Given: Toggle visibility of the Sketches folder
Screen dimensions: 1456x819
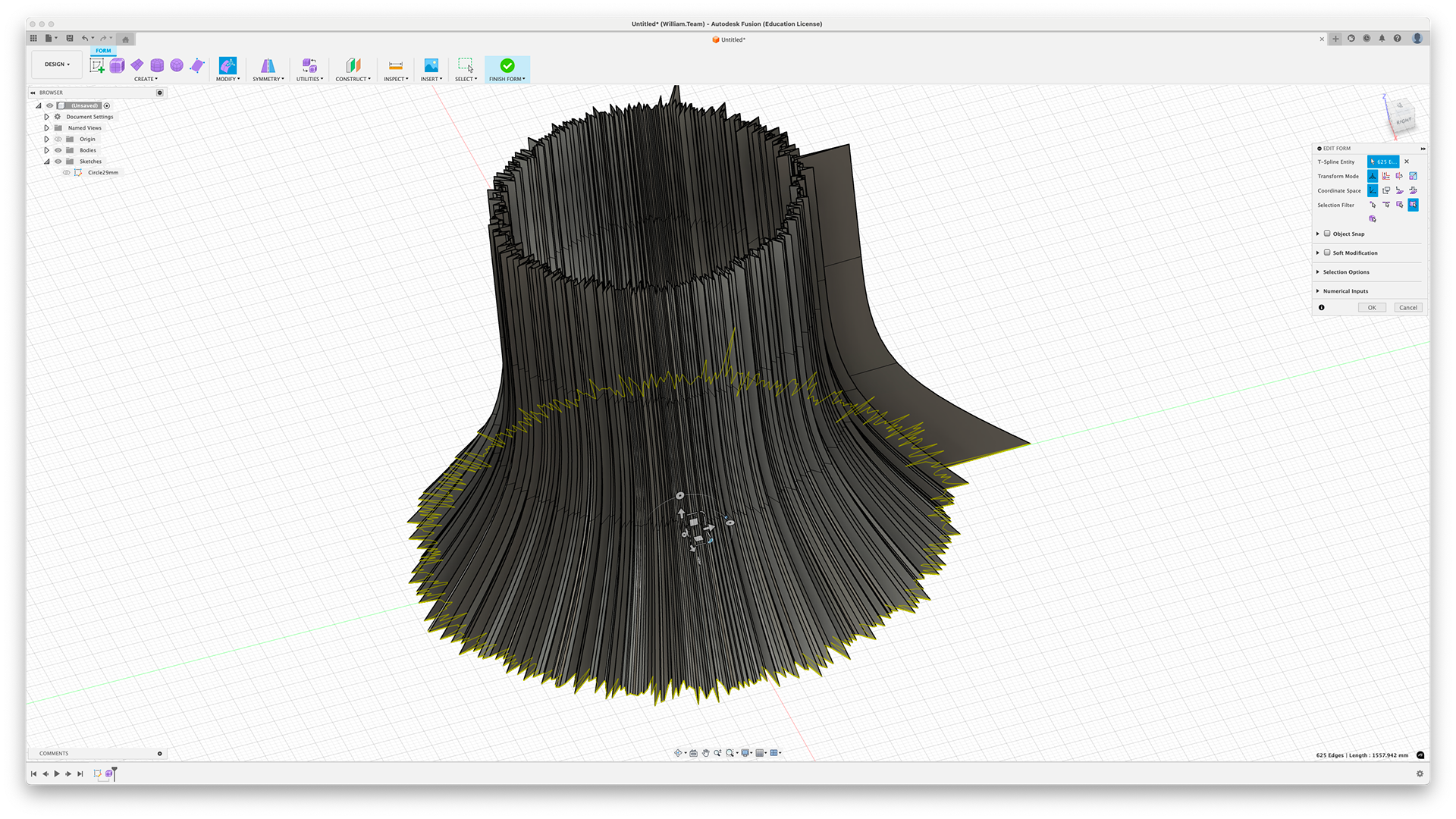Looking at the screenshot, I should (58, 162).
